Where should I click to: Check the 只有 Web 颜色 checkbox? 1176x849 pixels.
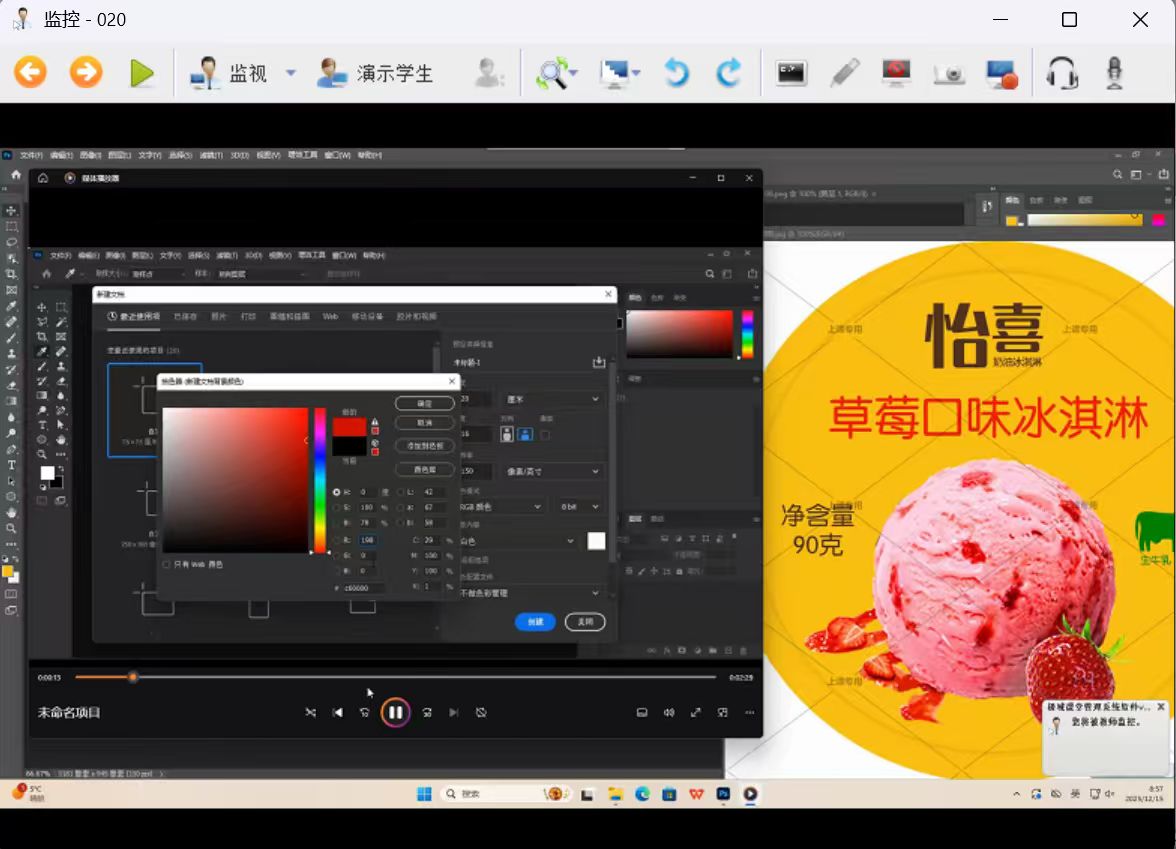pos(167,564)
